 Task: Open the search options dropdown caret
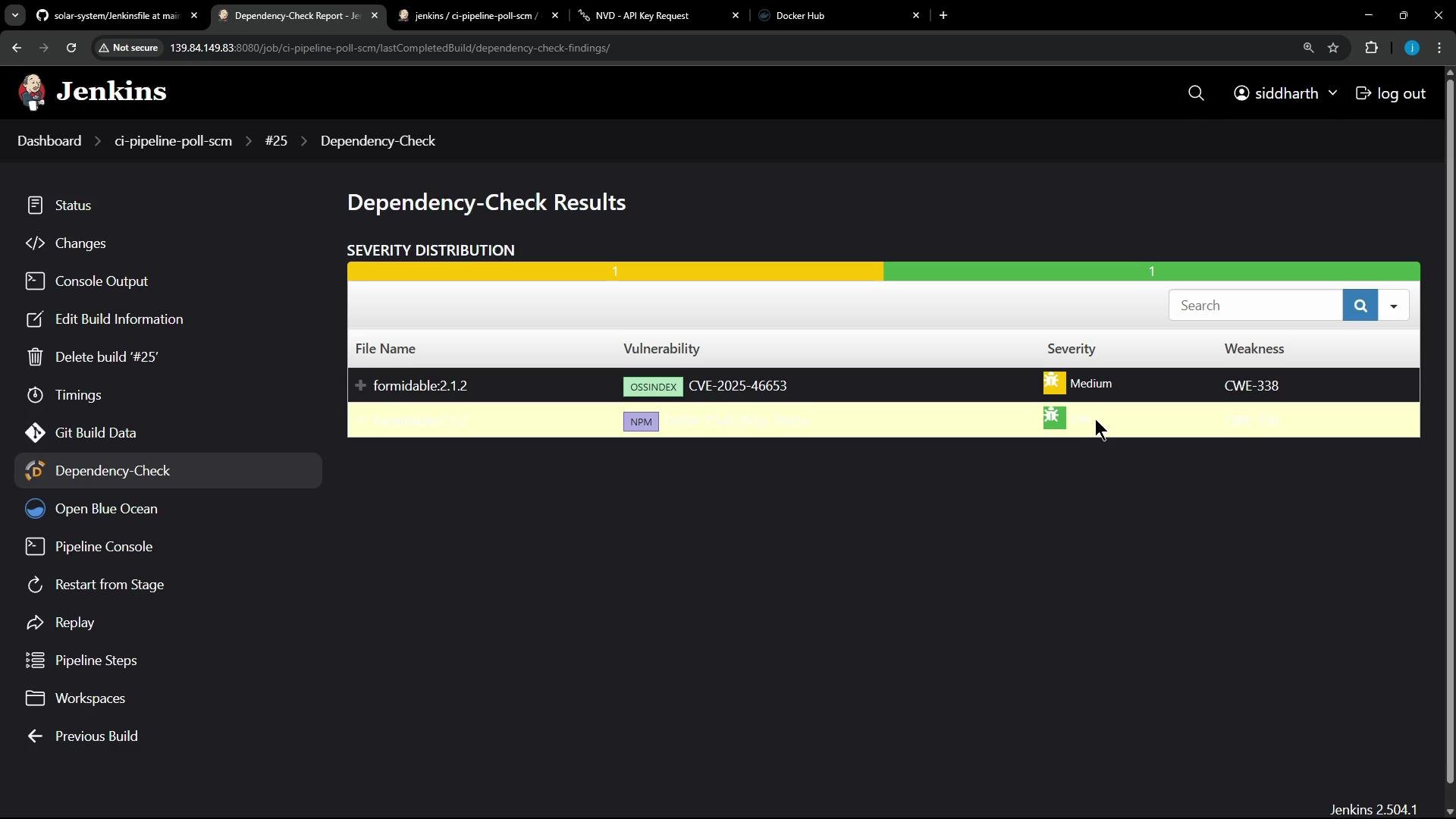[1394, 306]
